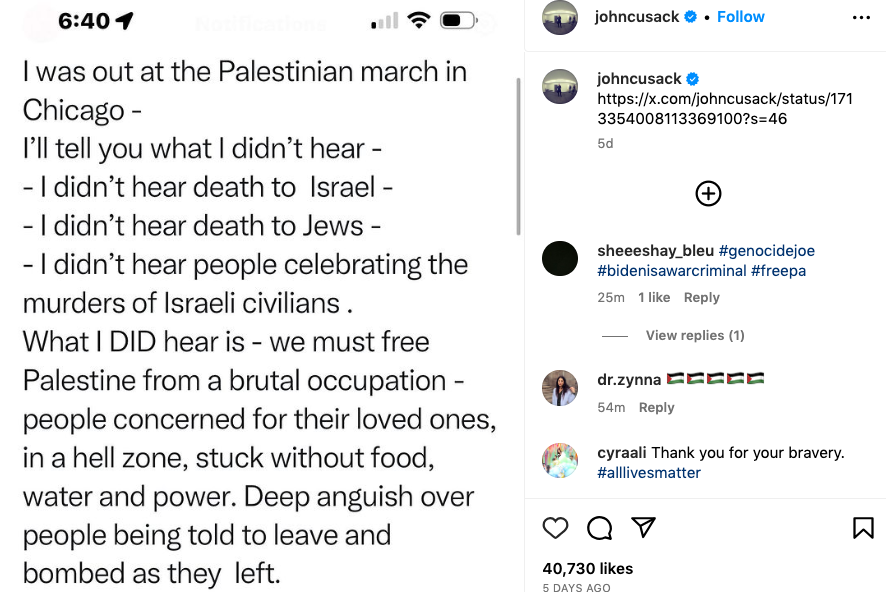The height and width of the screenshot is (592, 886).
Task: Open the #alllivesmatter hashtag
Action: tap(649, 472)
